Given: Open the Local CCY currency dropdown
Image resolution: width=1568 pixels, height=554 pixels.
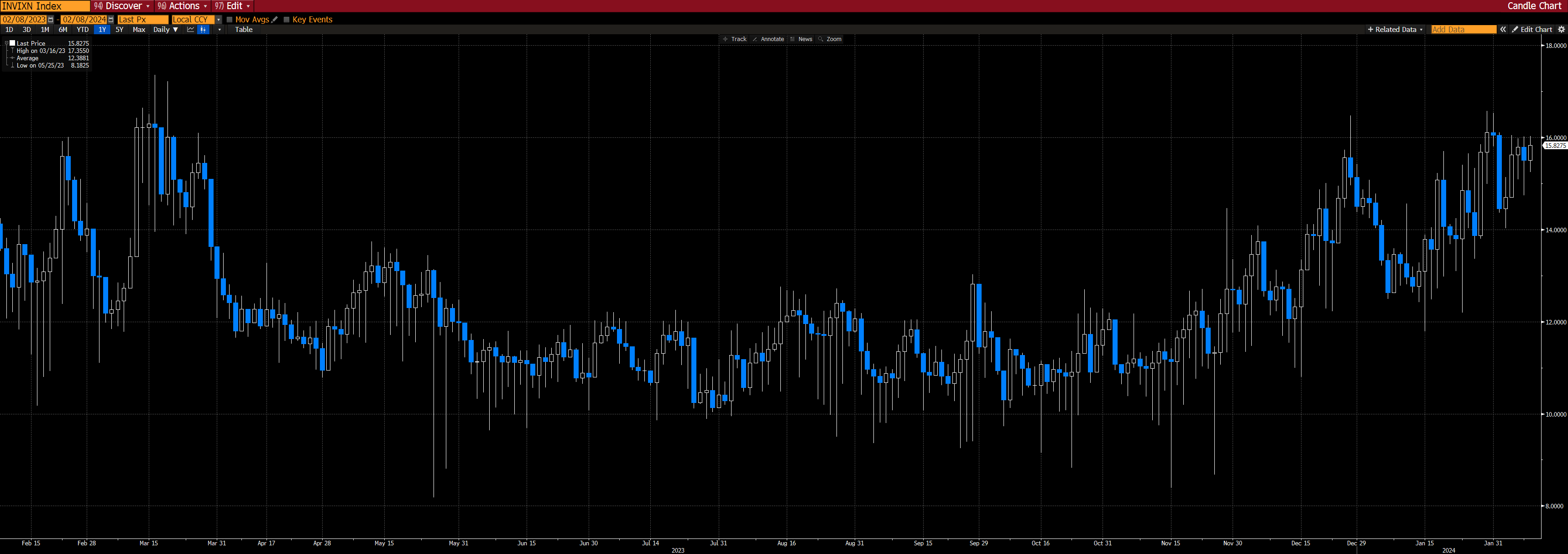Looking at the screenshot, I should pyautogui.click(x=219, y=20).
